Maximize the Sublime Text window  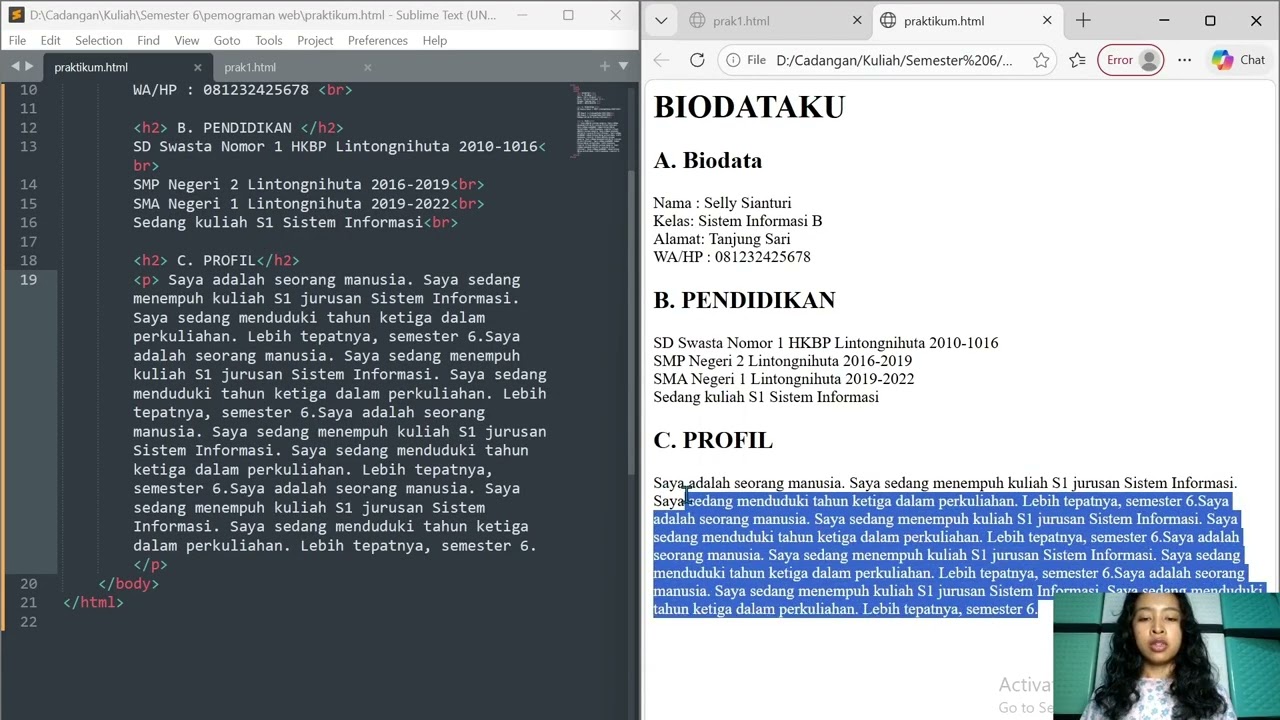tap(568, 15)
